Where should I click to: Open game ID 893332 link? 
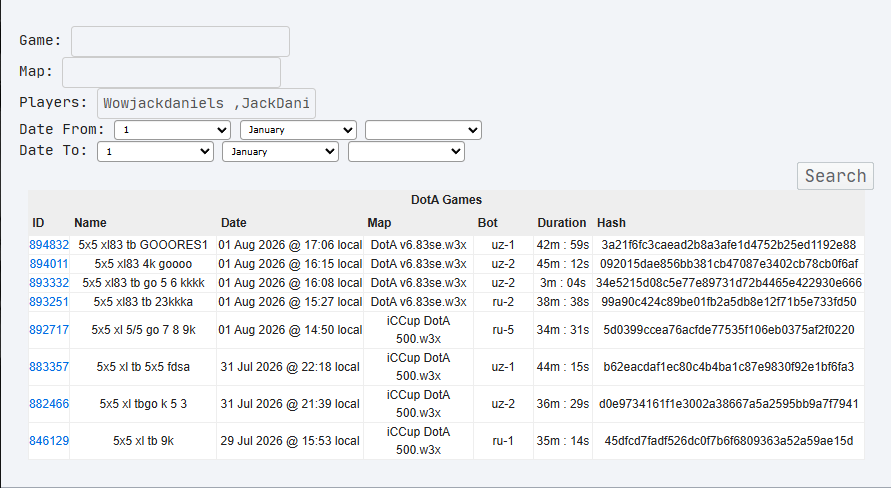(x=49, y=283)
